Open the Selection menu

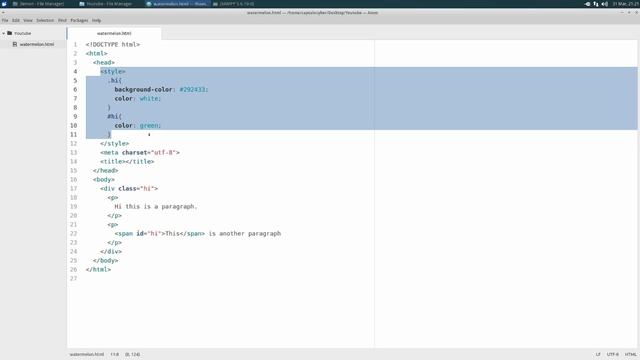(45, 20)
